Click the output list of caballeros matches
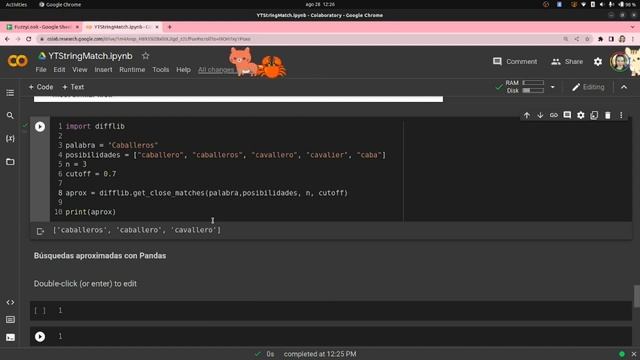The height and width of the screenshot is (360, 640). coord(137,230)
